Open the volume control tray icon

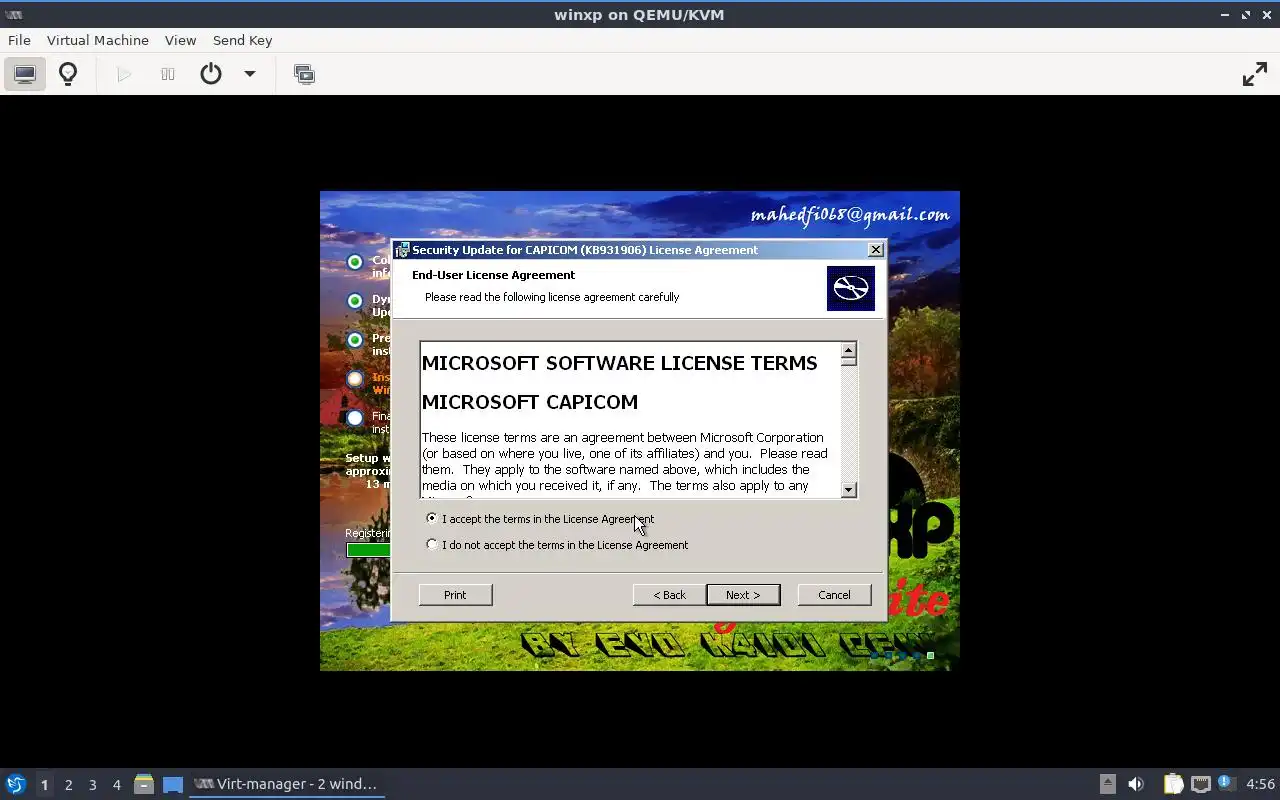pyautogui.click(x=1135, y=784)
